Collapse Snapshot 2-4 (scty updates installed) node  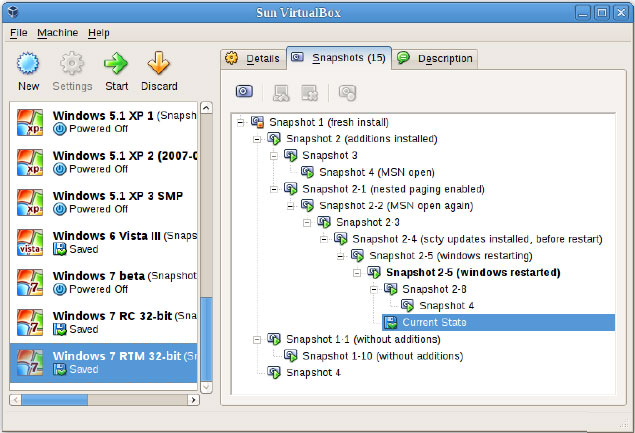pos(324,239)
